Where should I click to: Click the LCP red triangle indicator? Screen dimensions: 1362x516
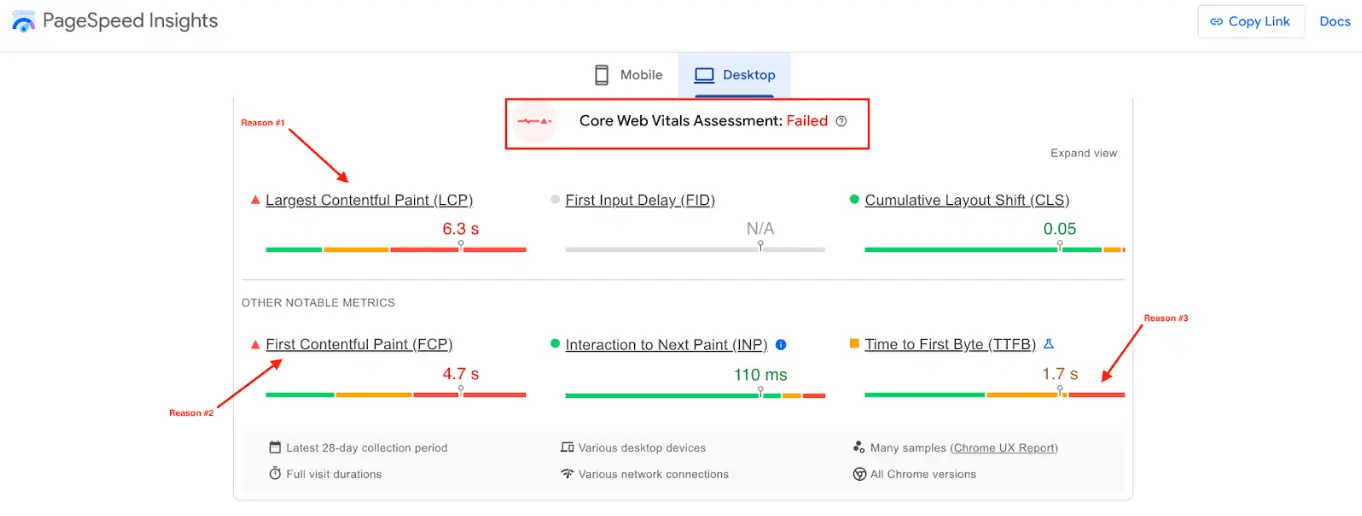[x=255, y=200]
